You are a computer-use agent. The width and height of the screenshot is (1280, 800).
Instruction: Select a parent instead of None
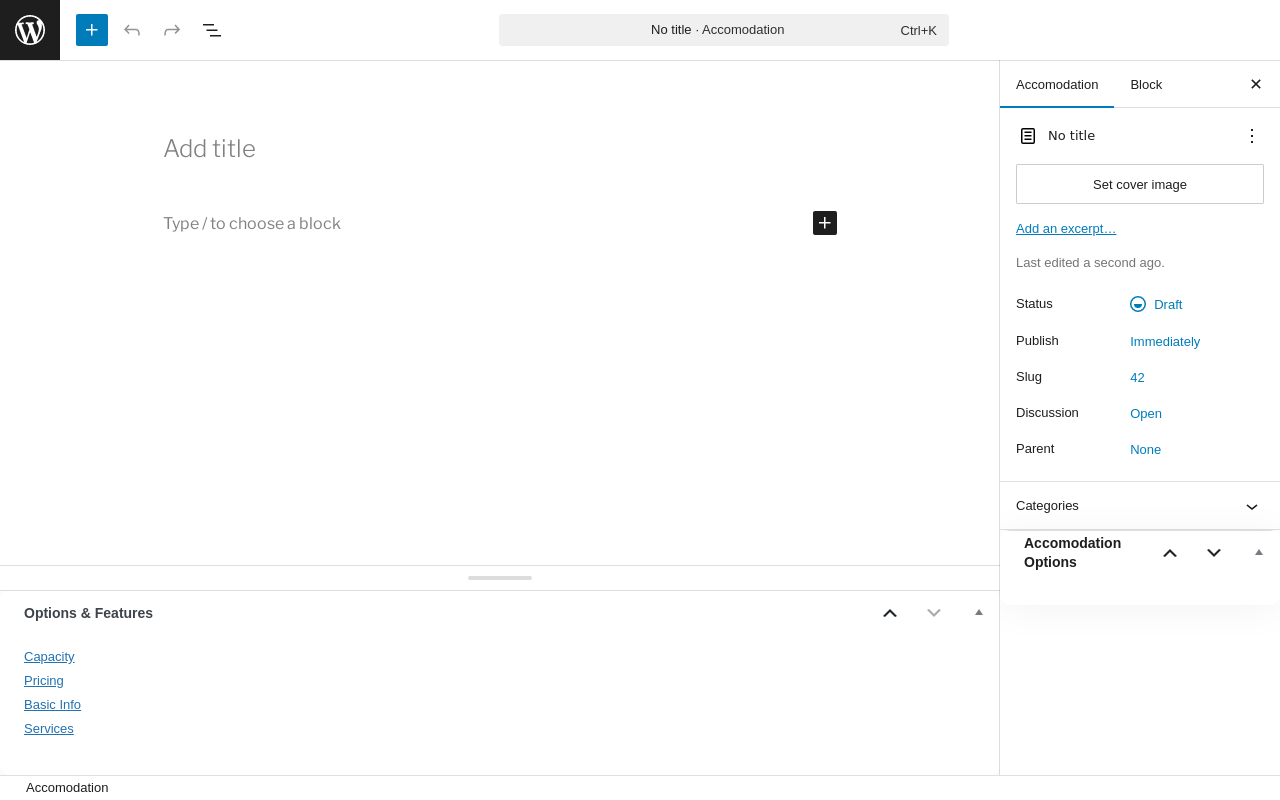1146,449
